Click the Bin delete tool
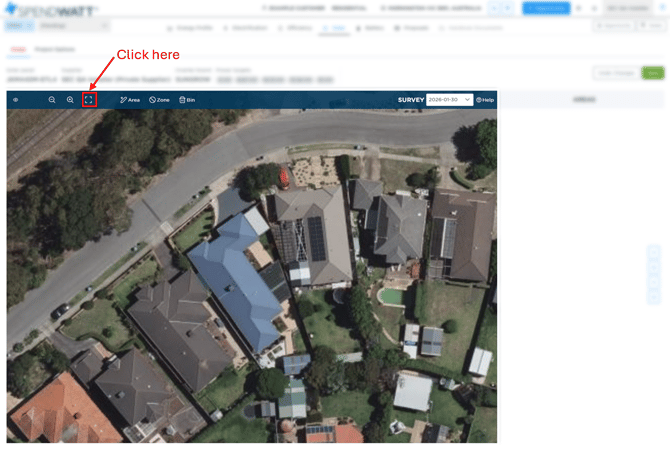The width and height of the screenshot is (670, 450). pos(186,100)
